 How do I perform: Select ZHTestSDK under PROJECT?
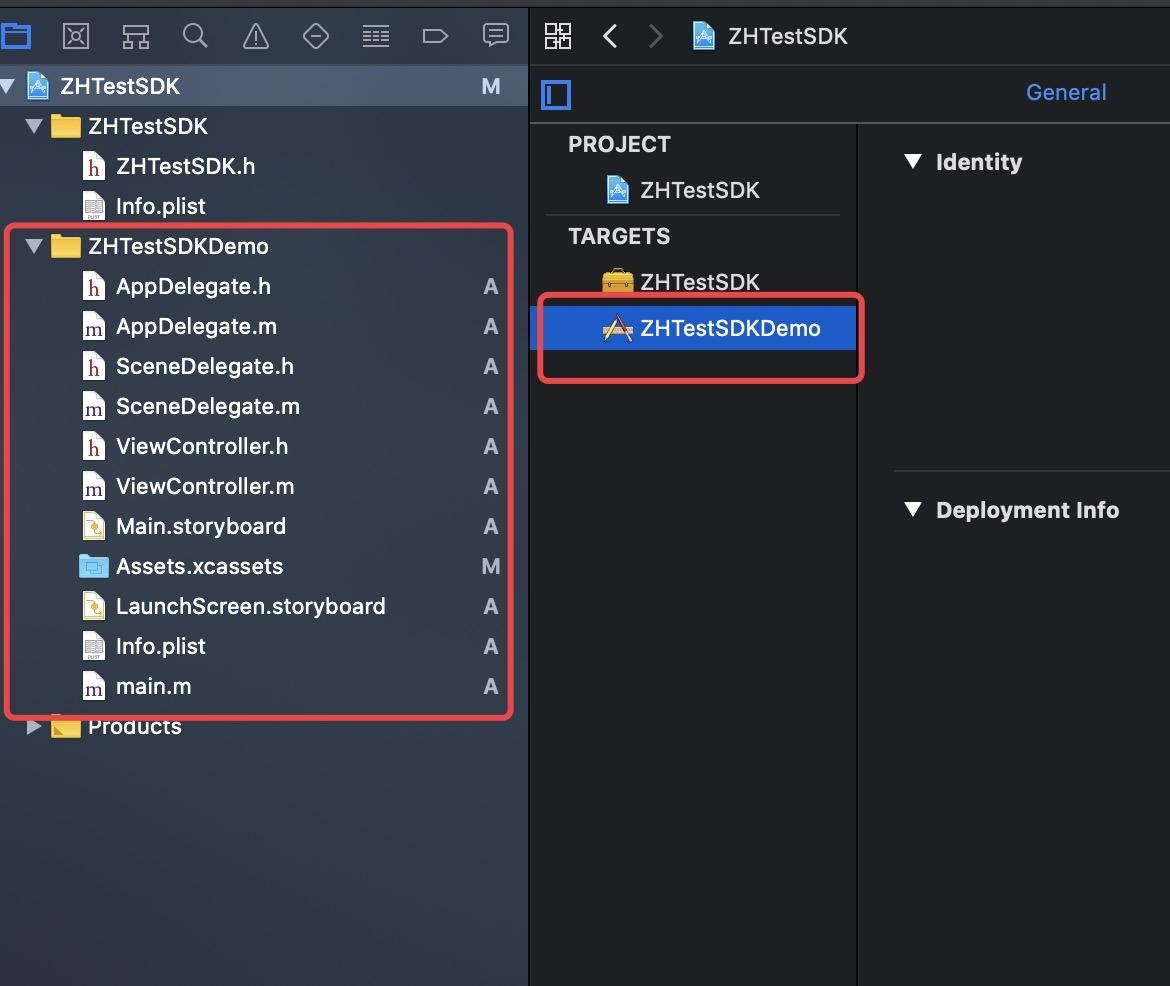click(699, 190)
